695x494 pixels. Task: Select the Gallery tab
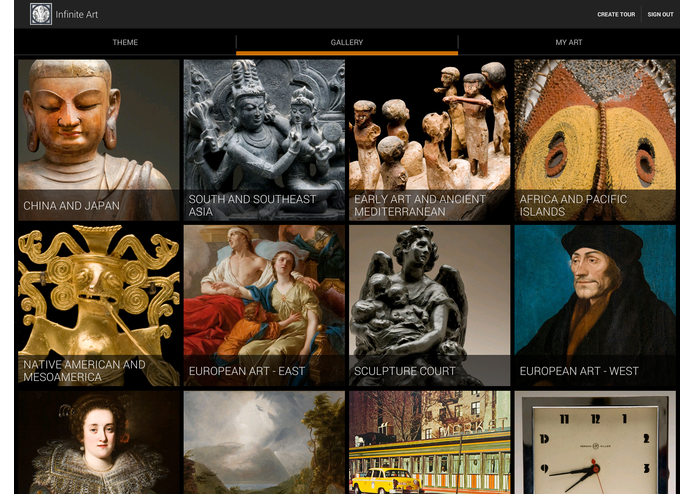click(x=347, y=43)
